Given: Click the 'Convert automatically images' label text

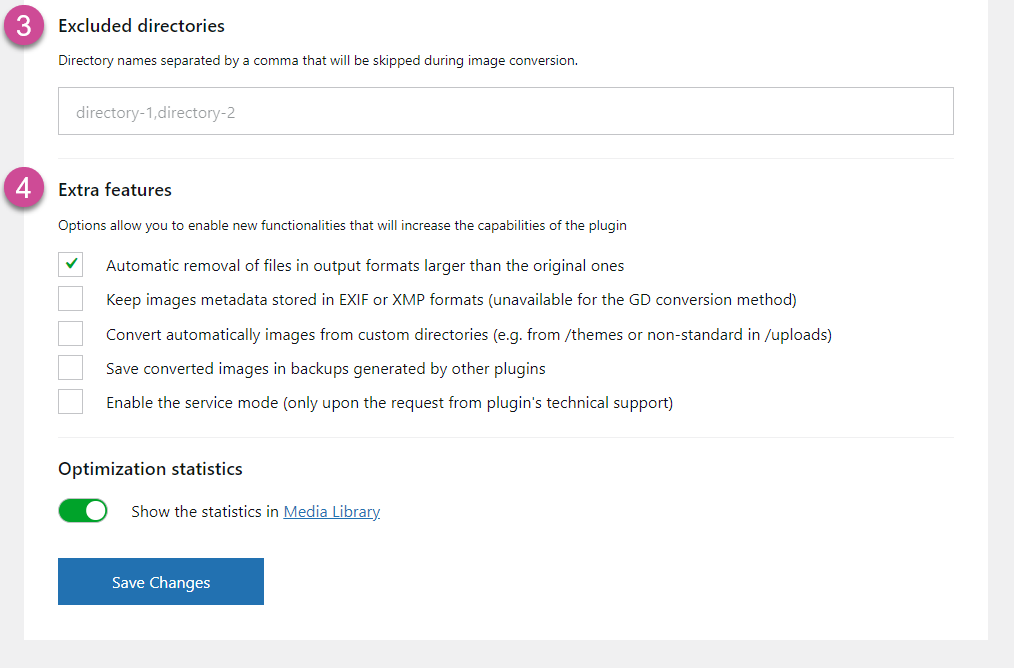Looking at the screenshot, I should click(469, 335).
